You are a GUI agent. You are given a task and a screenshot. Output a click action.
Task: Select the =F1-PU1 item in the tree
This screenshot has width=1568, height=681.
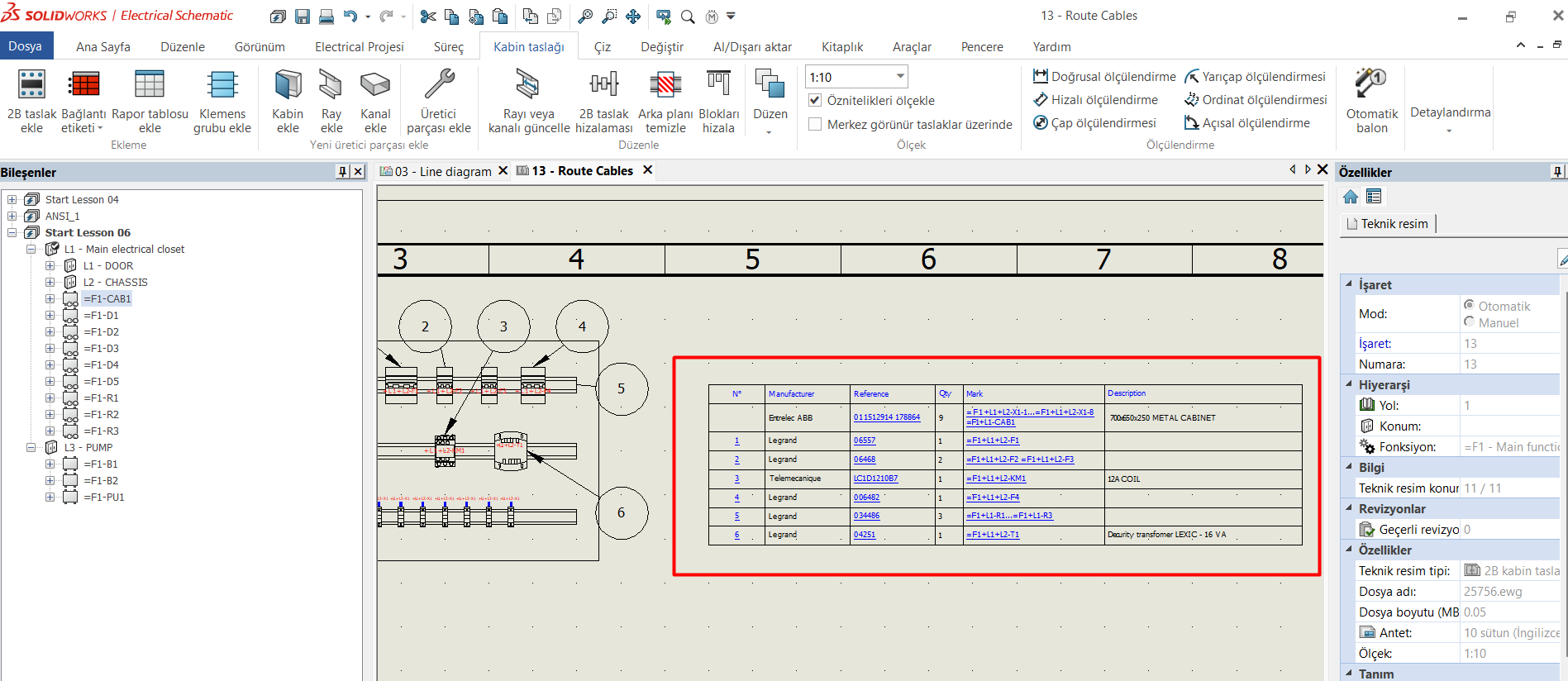[104, 497]
